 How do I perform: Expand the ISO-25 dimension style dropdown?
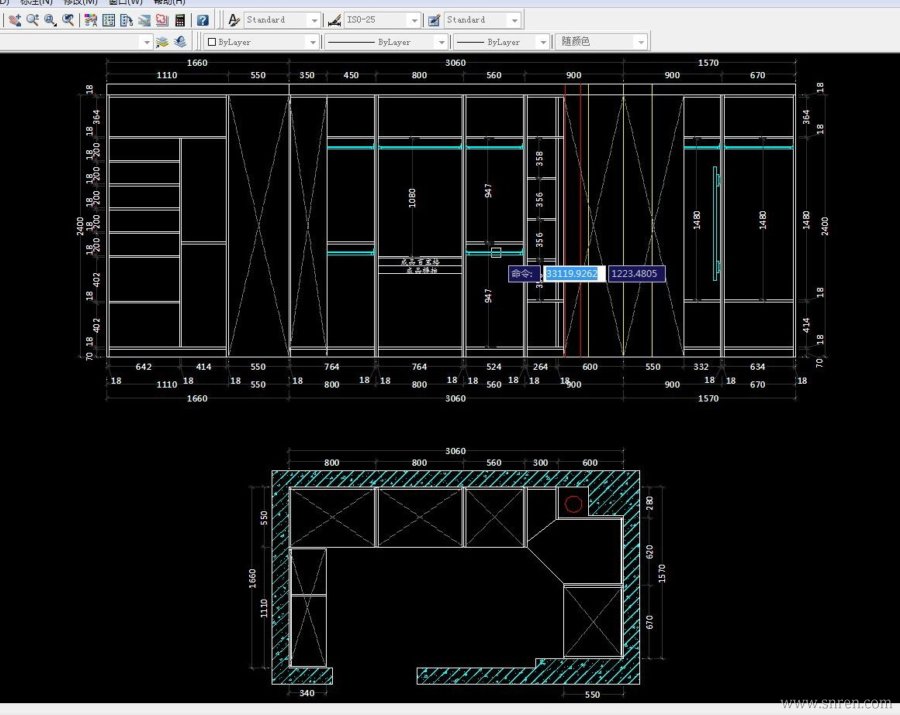[414, 20]
